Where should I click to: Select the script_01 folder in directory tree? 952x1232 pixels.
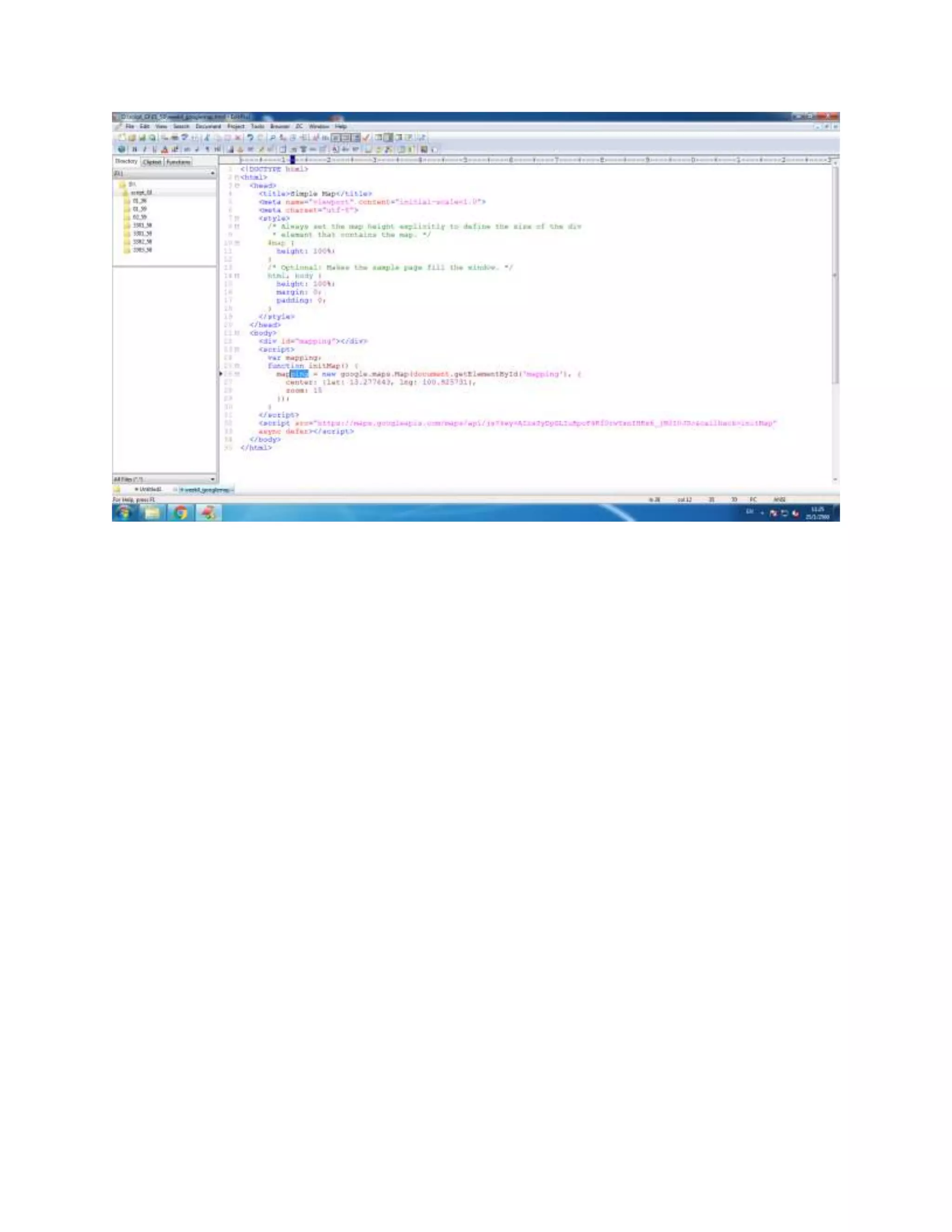tap(140, 192)
